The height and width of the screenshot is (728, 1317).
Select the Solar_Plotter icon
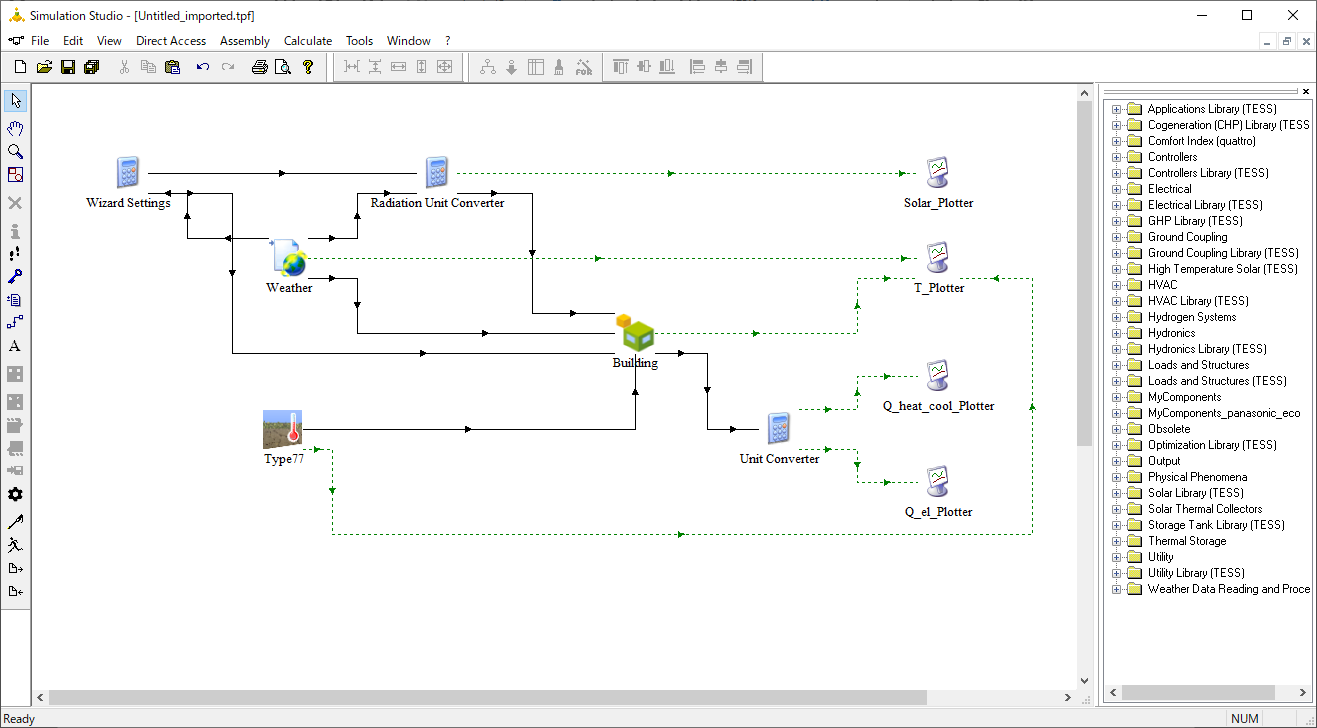(x=937, y=173)
